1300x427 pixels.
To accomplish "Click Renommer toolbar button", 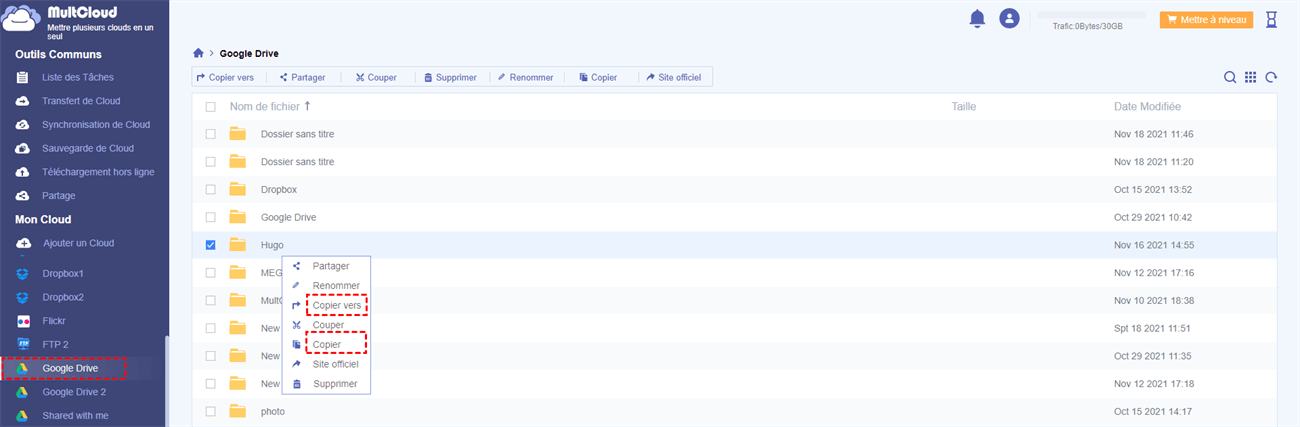I will click(525, 77).
